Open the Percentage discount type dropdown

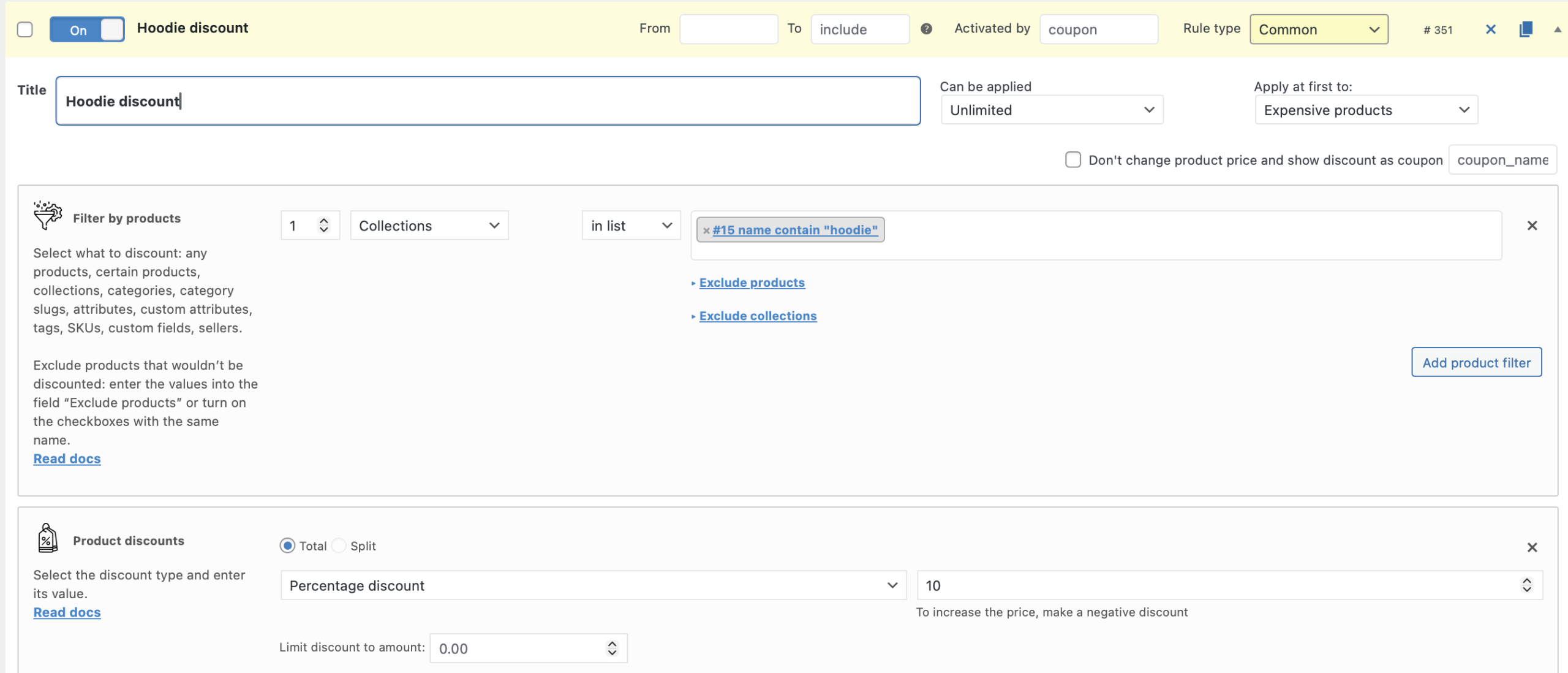coord(593,585)
